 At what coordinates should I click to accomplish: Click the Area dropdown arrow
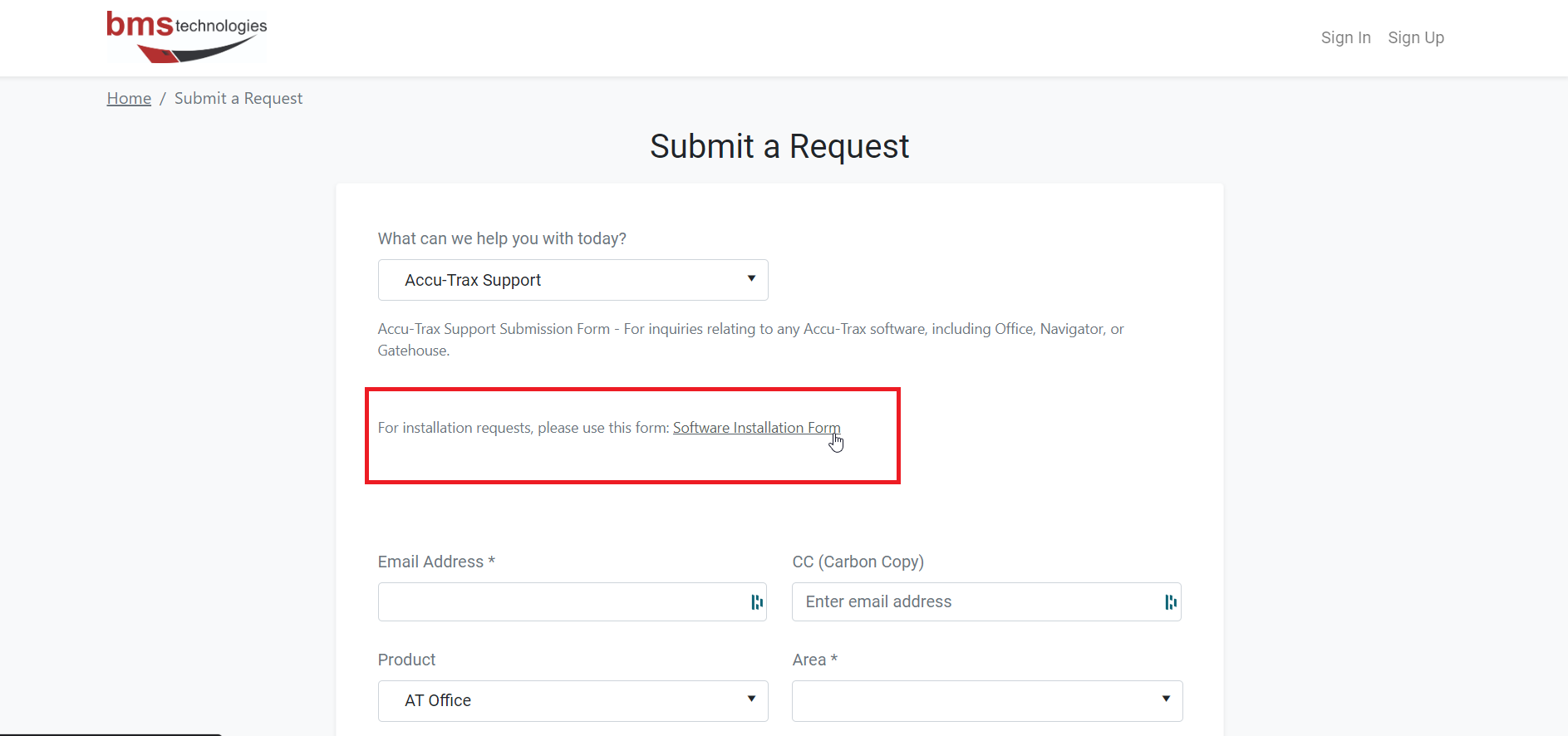coord(1166,699)
